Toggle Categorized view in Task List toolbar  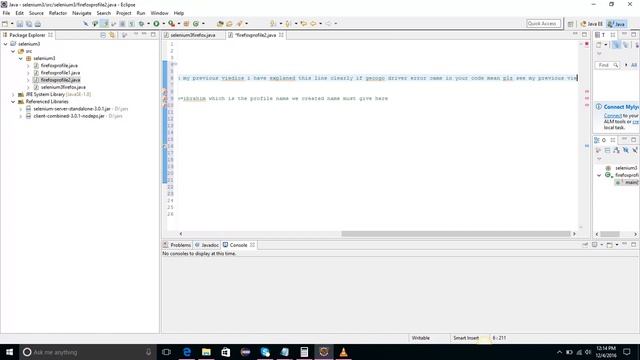point(616,45)
